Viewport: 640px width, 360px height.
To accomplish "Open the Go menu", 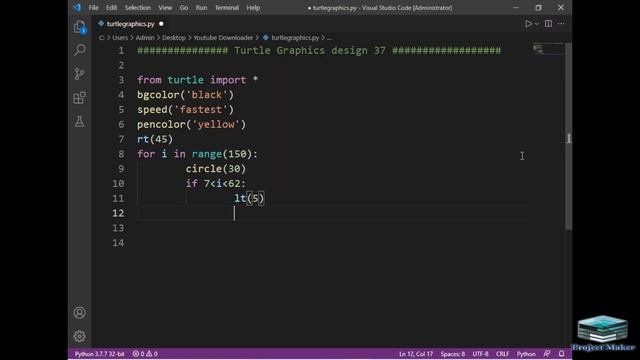I will [184, 8].
